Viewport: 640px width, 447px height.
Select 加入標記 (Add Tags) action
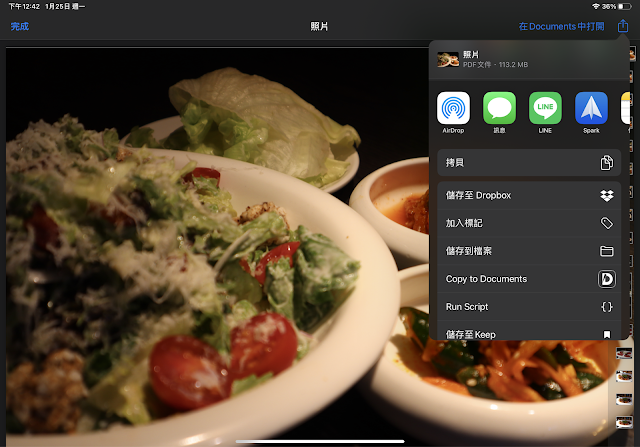[x=529, y=223]
